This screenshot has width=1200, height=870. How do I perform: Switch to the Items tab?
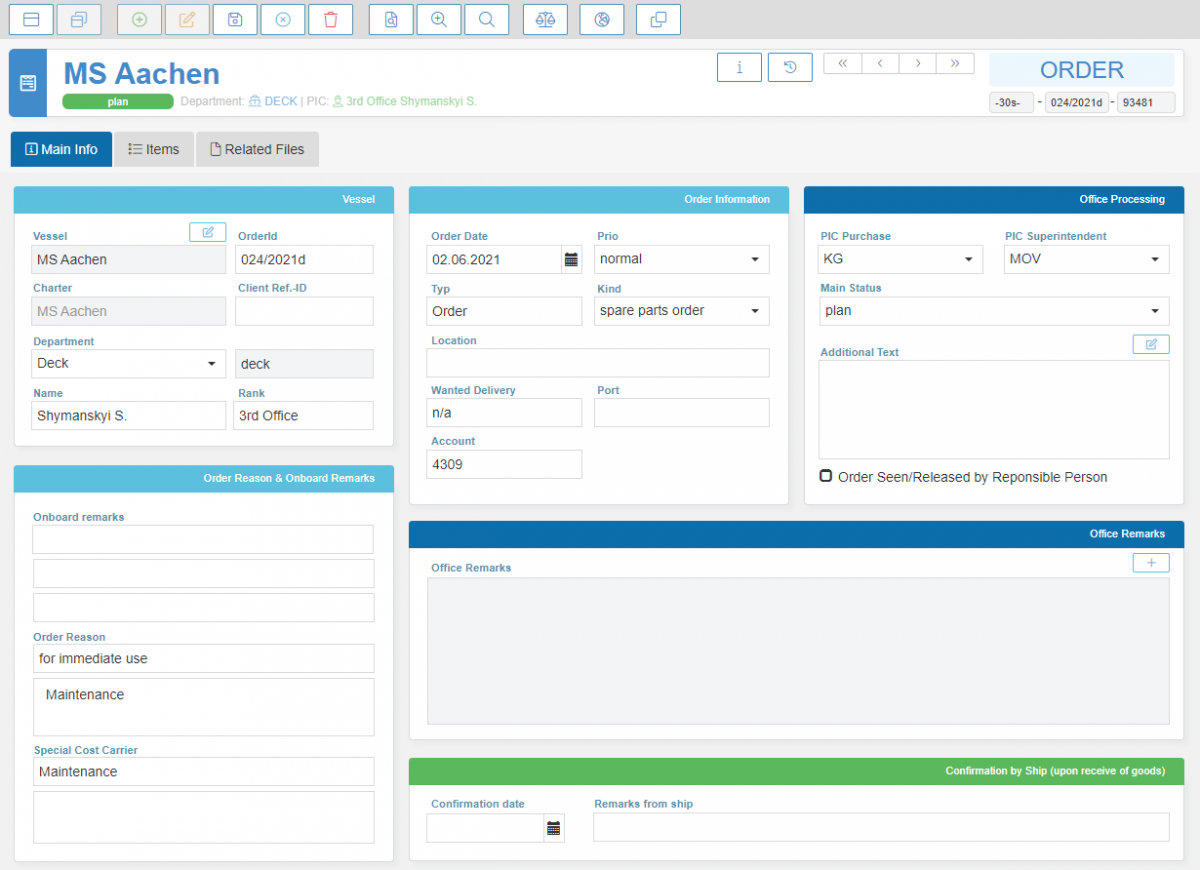[x=154, y=148]
